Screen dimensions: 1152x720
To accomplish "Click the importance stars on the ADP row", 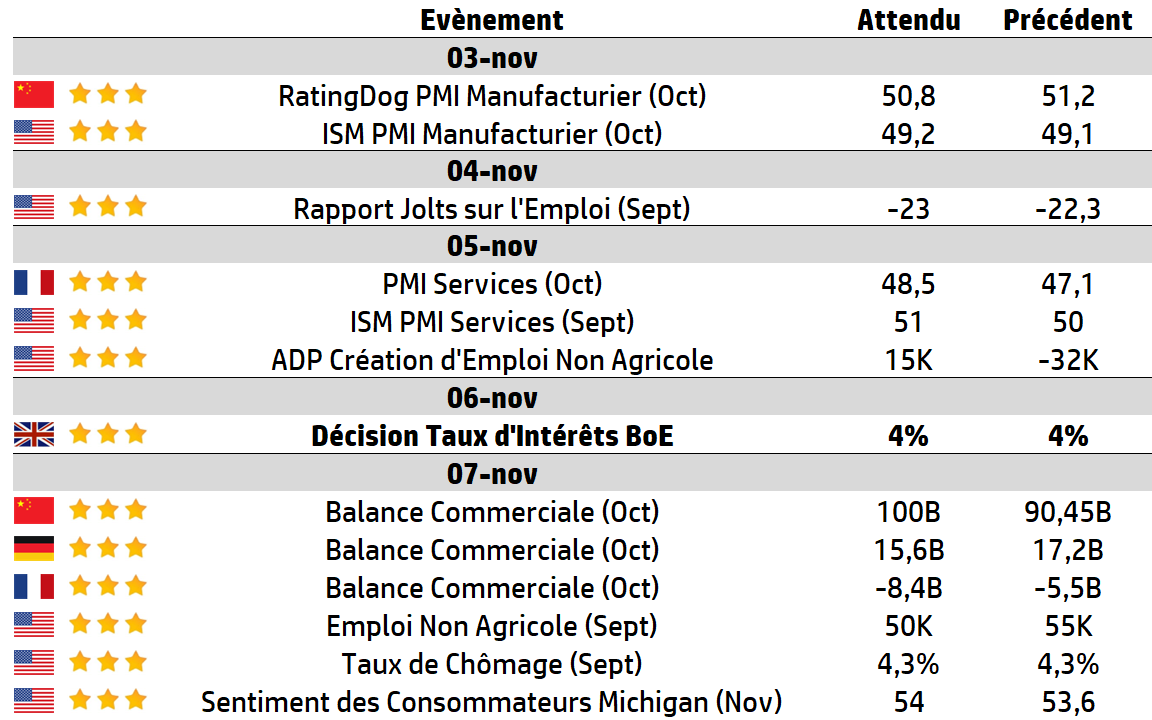I will (108, 358).
